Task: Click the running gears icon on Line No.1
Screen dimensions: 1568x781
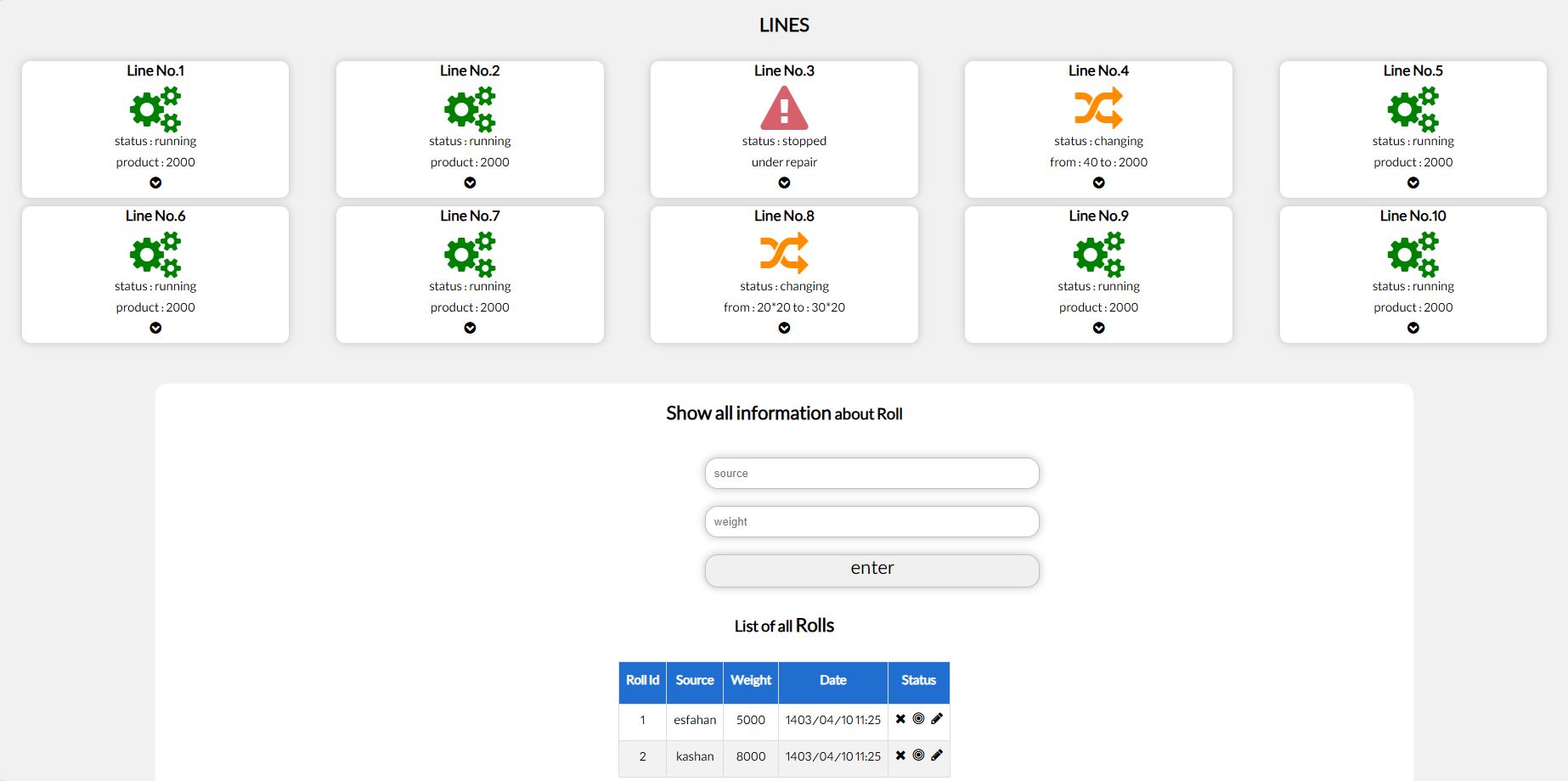Action: coord(155,109)
